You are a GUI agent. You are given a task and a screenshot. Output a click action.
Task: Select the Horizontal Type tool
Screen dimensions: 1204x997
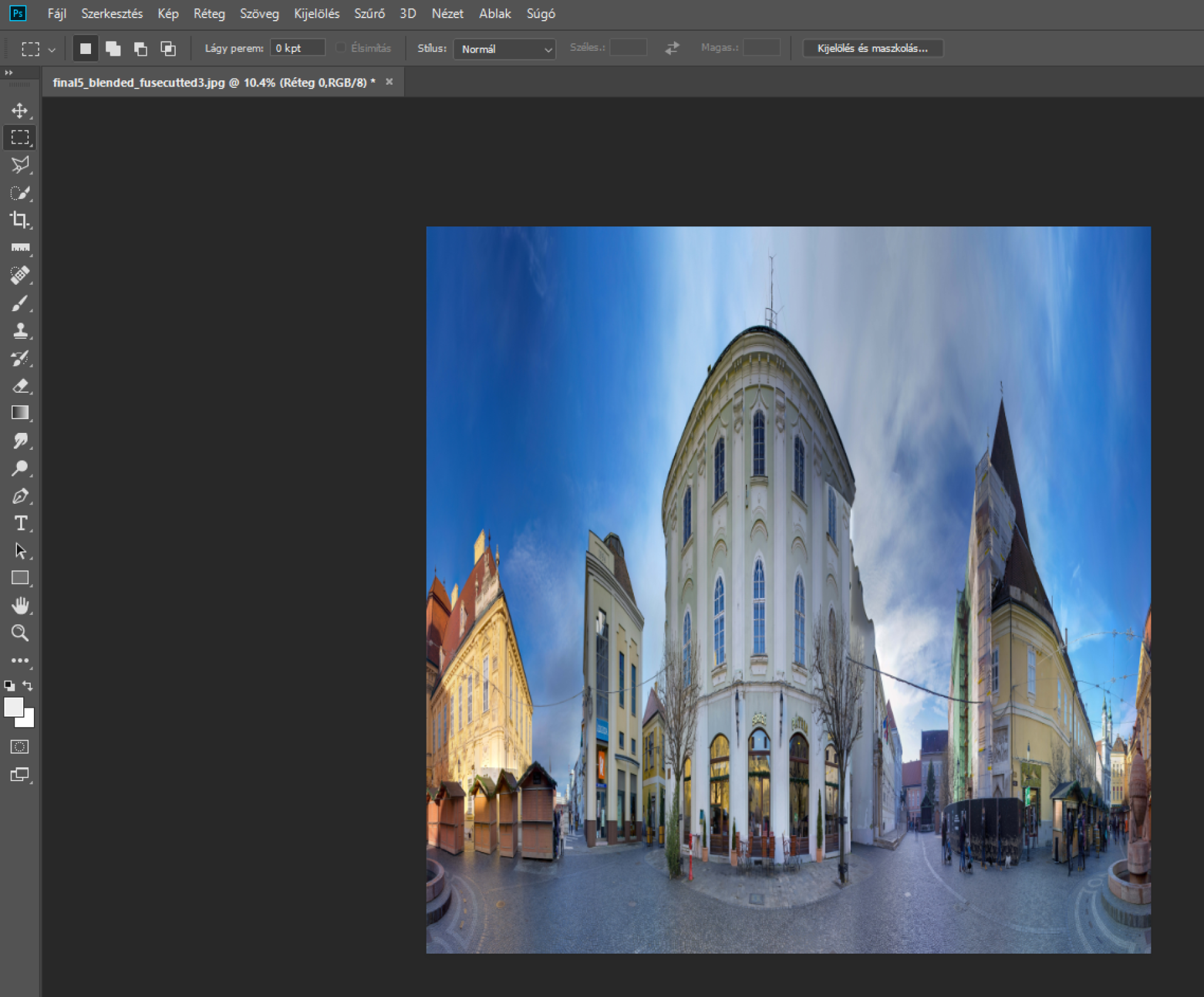(19, 523)
